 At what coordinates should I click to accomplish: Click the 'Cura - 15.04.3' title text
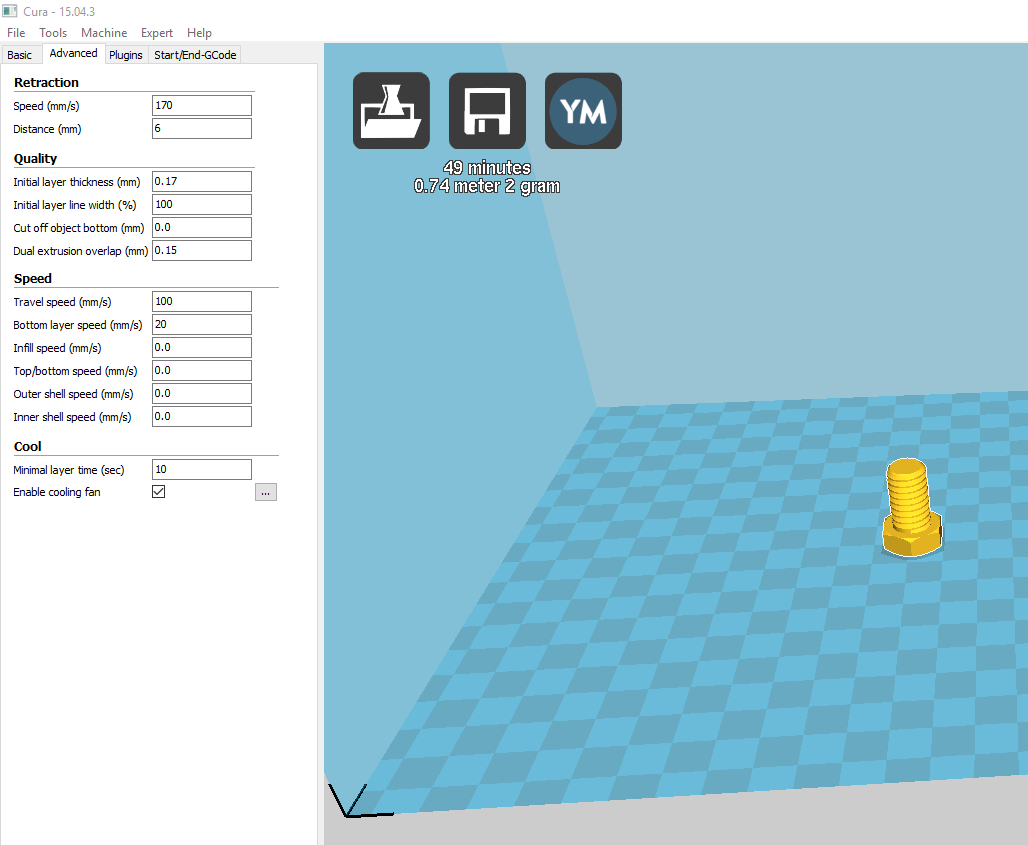tap(59, 12)
